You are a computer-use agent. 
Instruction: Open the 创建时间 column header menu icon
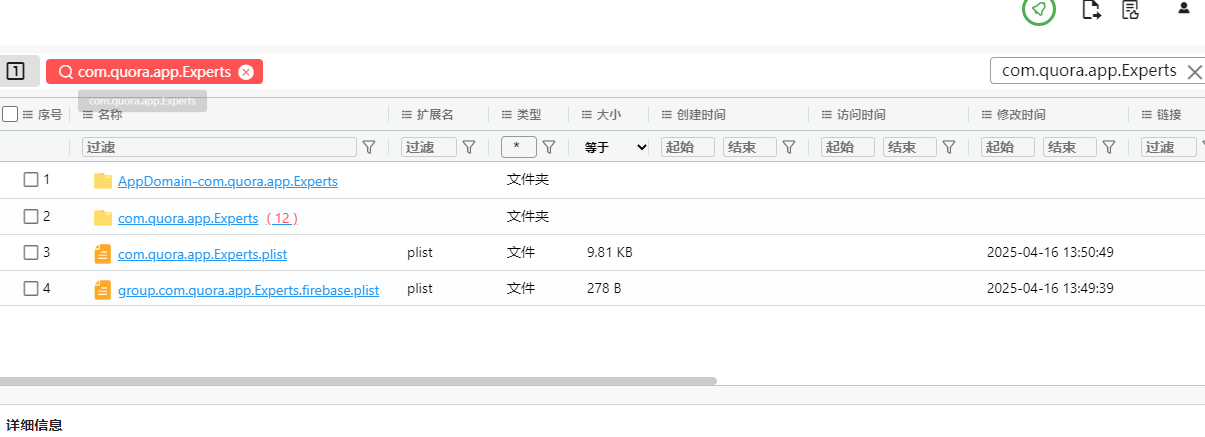(667, 115)
